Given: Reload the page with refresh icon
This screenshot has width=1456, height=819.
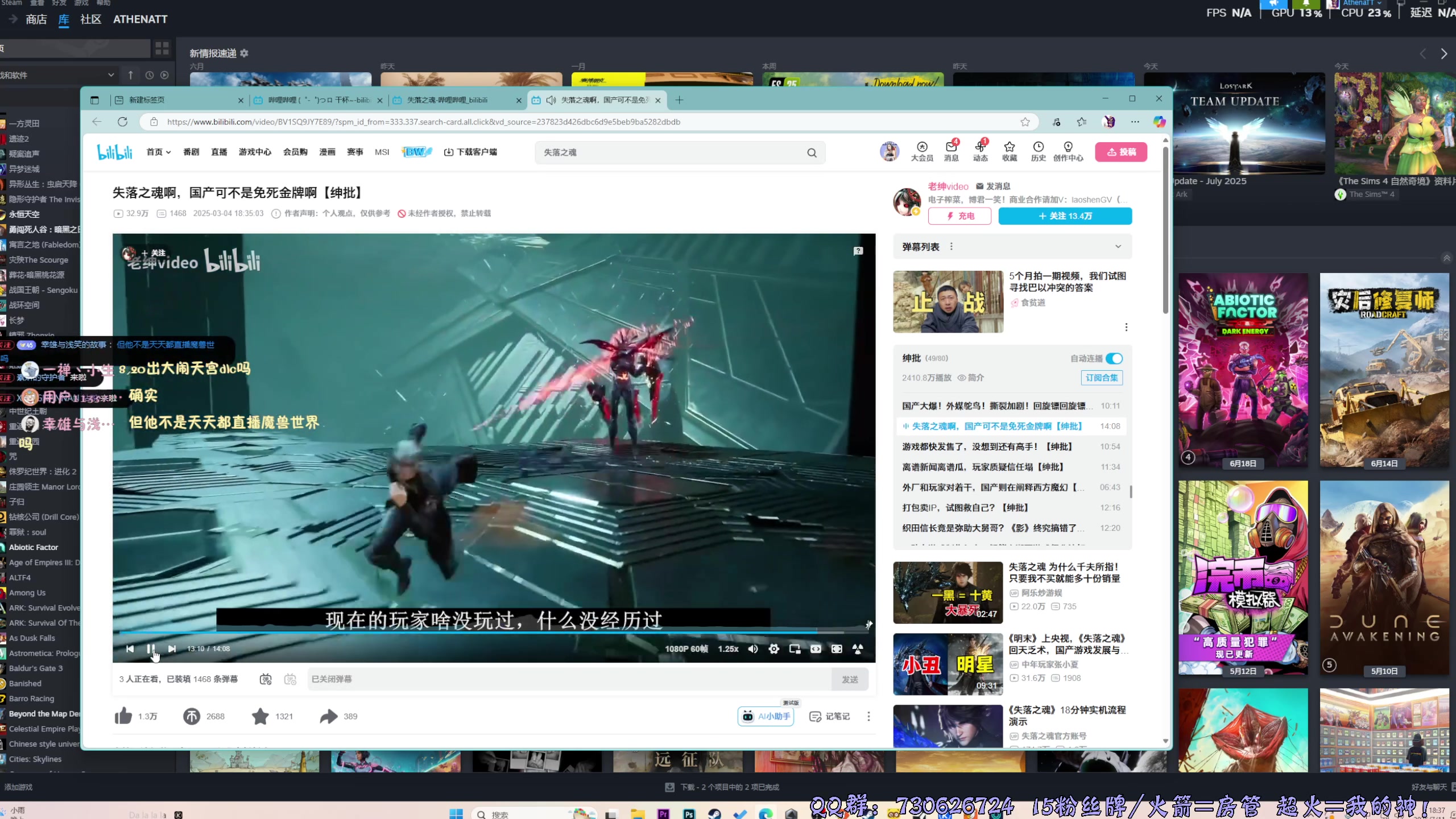Looking at the screenshot, I should point(122,122).
